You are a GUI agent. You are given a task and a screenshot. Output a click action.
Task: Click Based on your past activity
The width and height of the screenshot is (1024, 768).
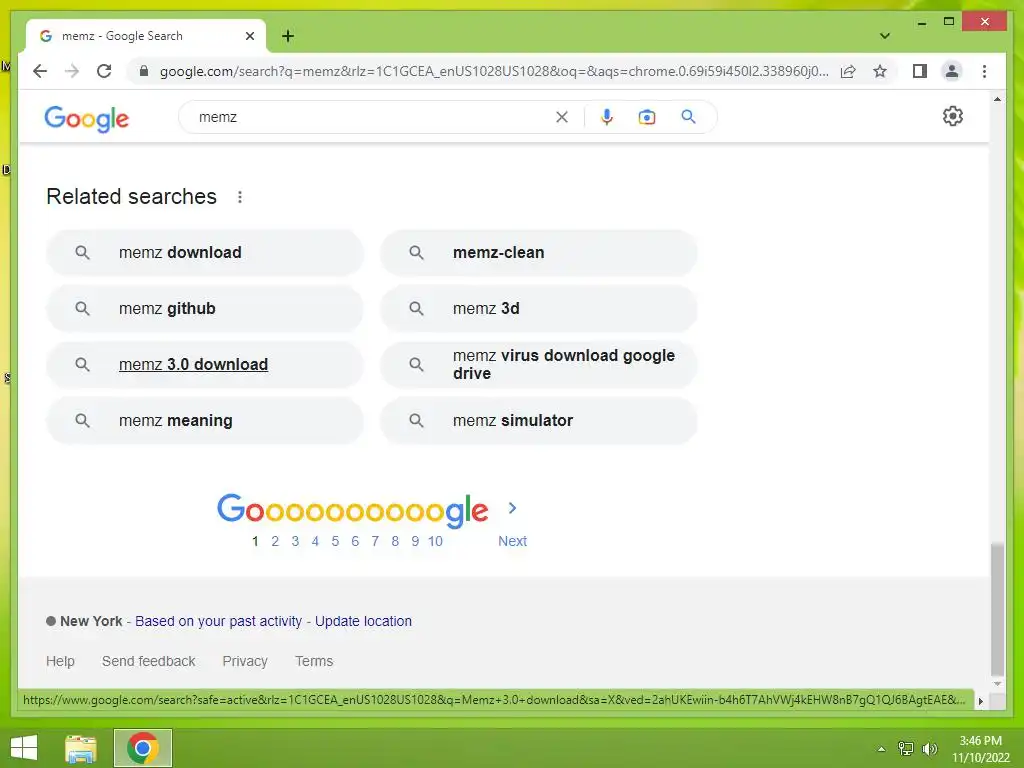(218, 621)
